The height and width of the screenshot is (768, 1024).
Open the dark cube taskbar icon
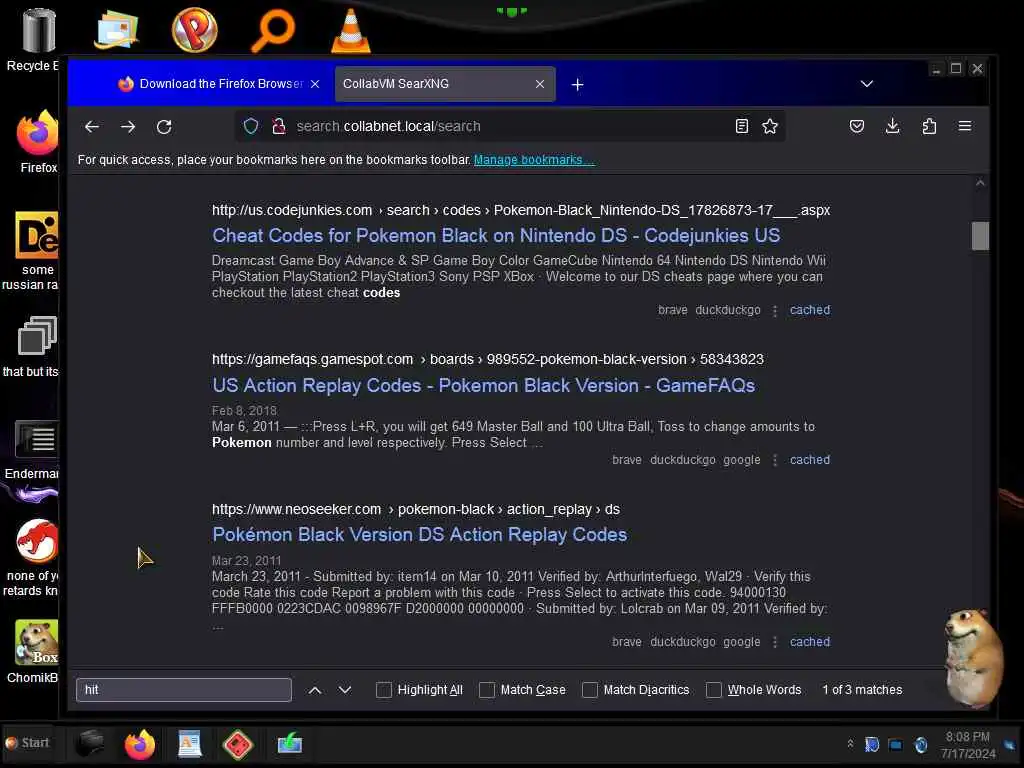click(x=89, y=743)
